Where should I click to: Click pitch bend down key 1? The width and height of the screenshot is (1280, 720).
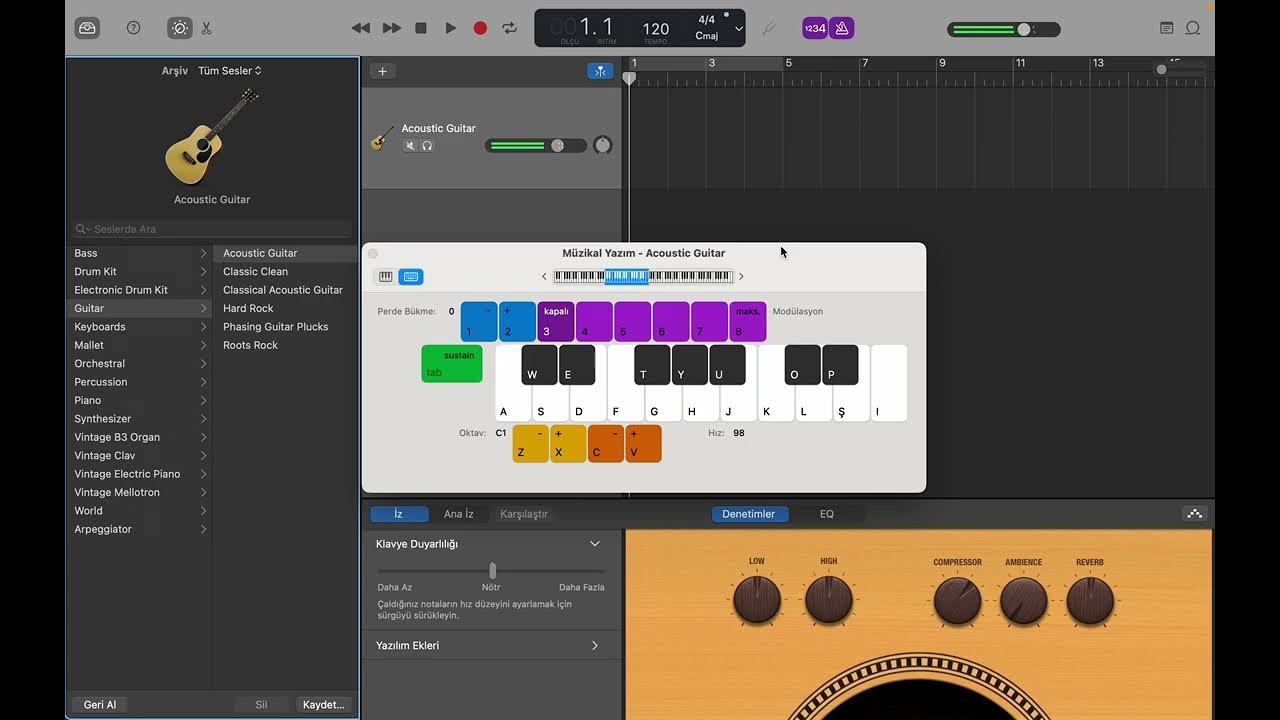pyautogui.click(x=478, y=322)
